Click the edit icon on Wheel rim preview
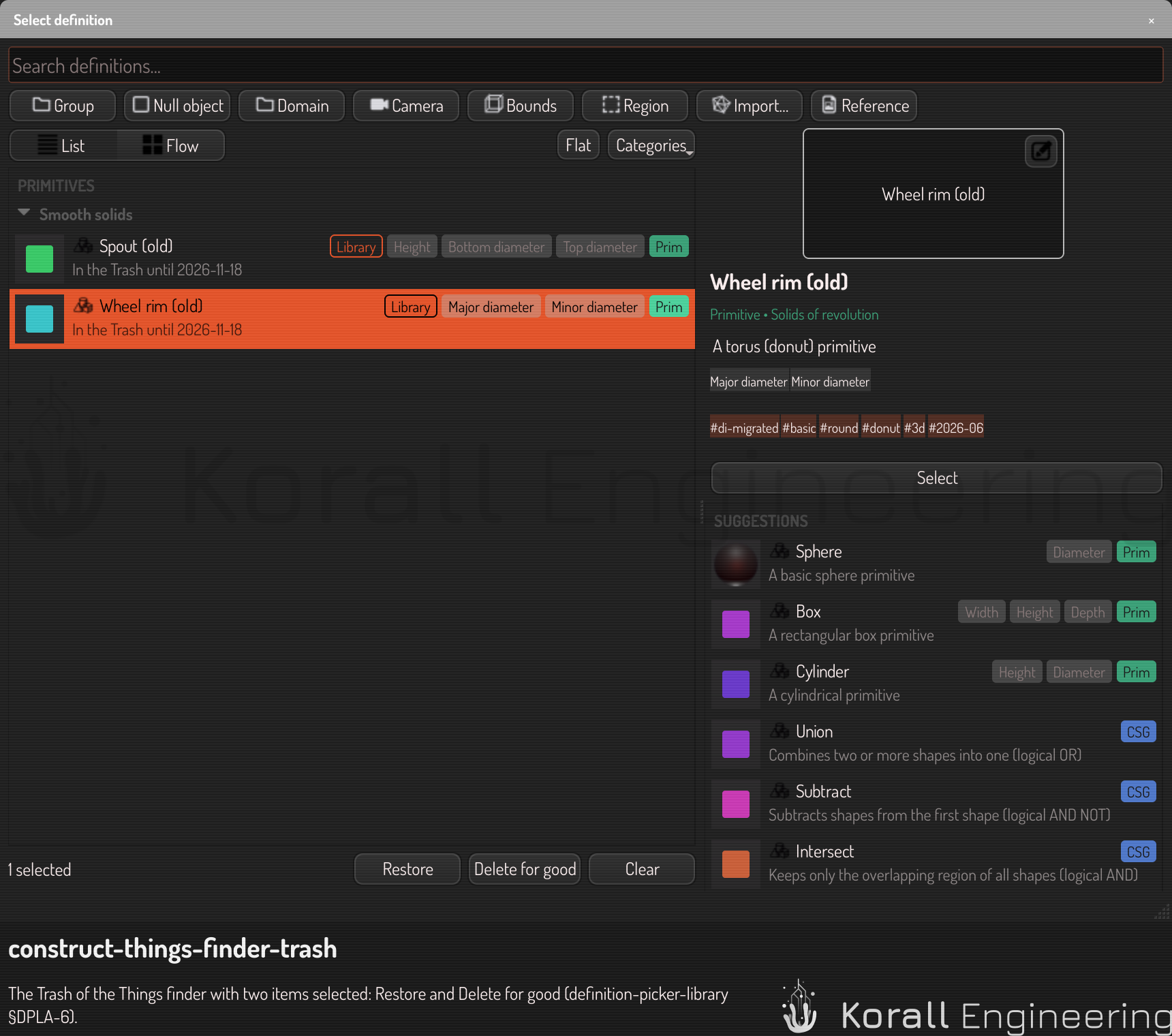This screenshot has height=1036, width=1172. pyautogui.click(x=1040, y=151)
